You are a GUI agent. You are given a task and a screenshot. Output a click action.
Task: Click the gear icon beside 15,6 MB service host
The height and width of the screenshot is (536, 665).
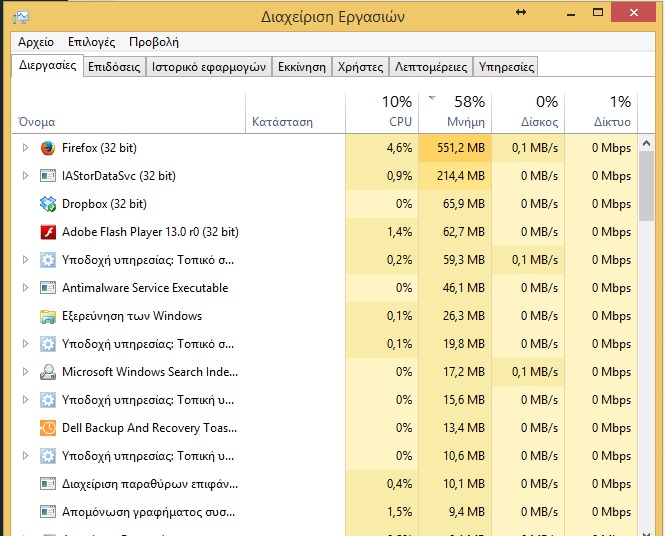[48, 400]
